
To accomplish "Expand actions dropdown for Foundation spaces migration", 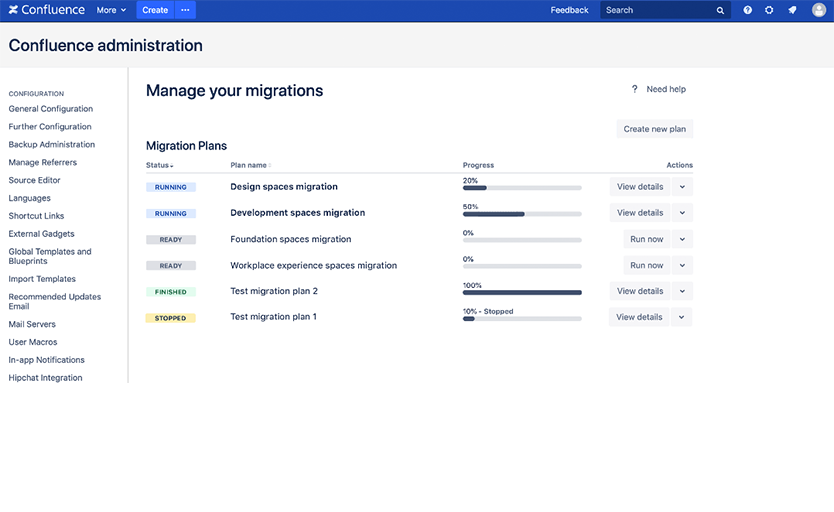I will 682,239.
